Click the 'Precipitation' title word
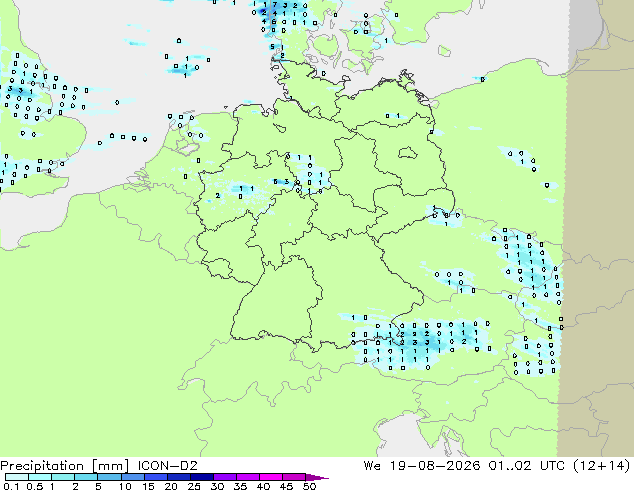This screenshot has width=634, height=490. [42, 466]
